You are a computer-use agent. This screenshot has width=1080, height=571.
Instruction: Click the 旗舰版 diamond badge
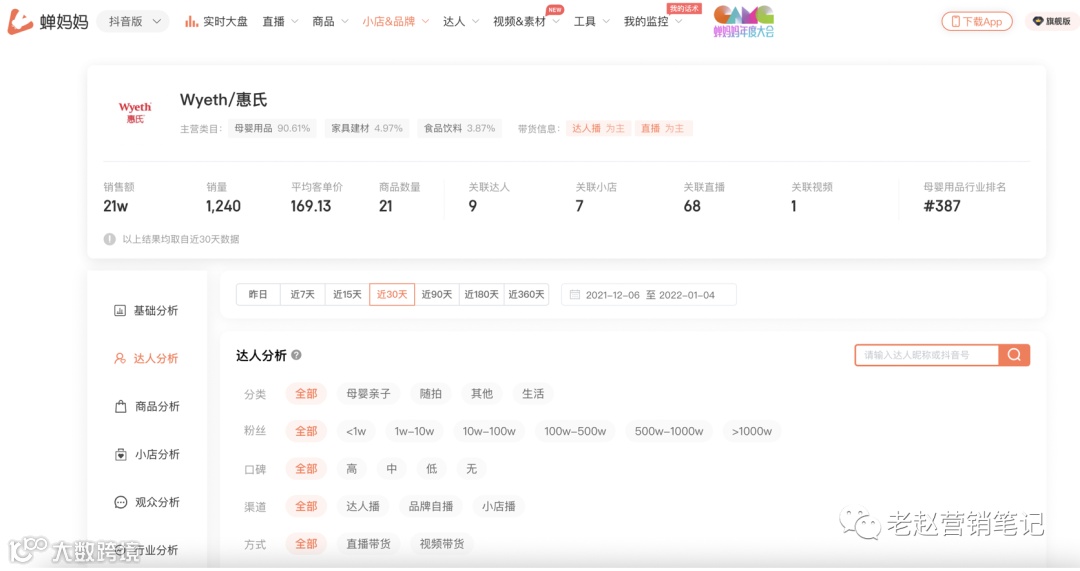click(x=1052, y=21)
